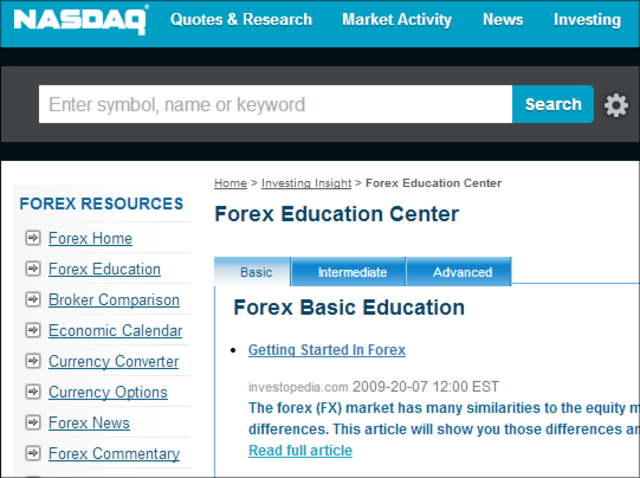Screen dimensions: 640x478
Task: Click the FOREX RESOURCES heading
Action: click(101, 204)
